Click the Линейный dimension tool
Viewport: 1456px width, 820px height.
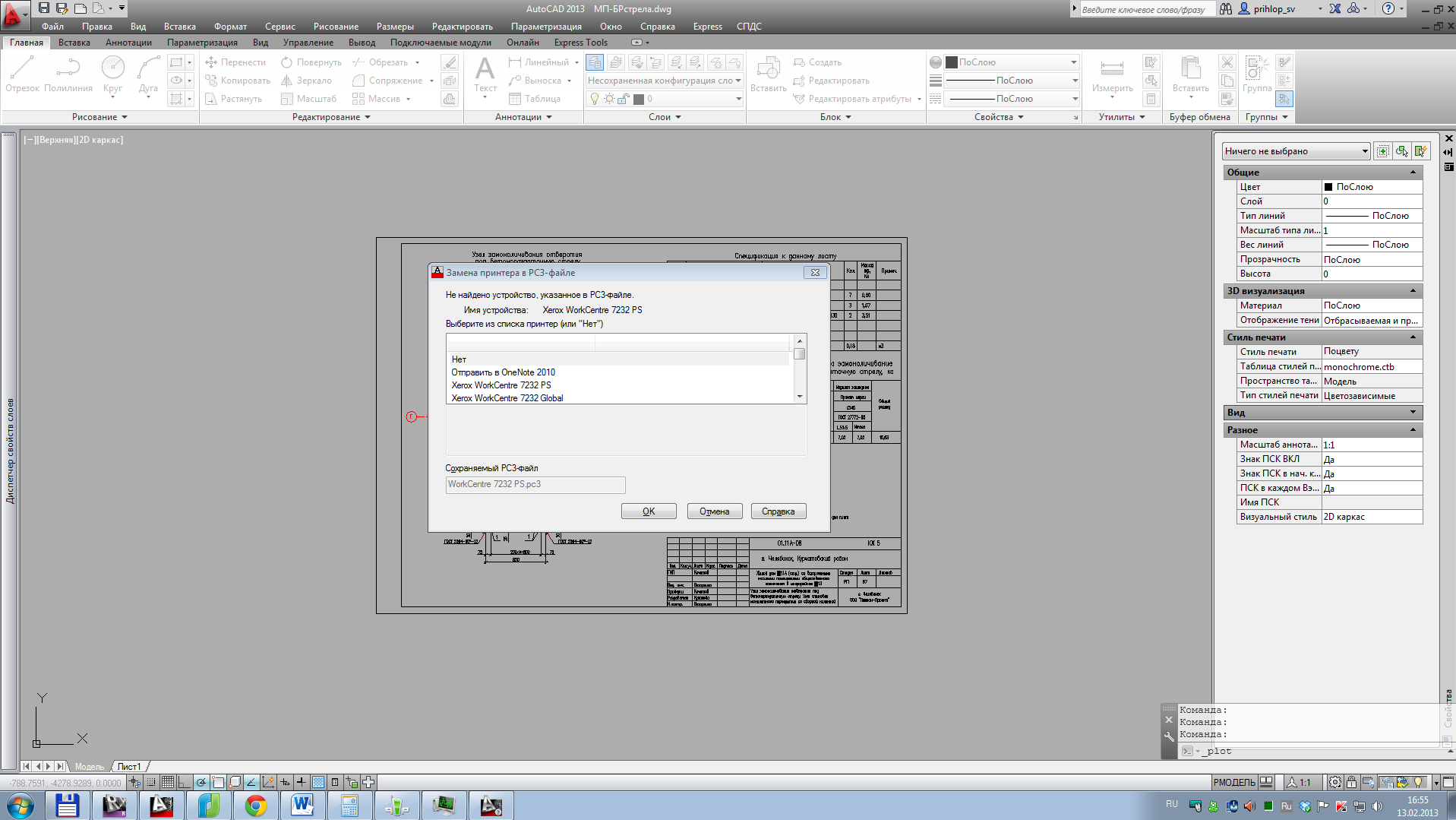[538, 62]
